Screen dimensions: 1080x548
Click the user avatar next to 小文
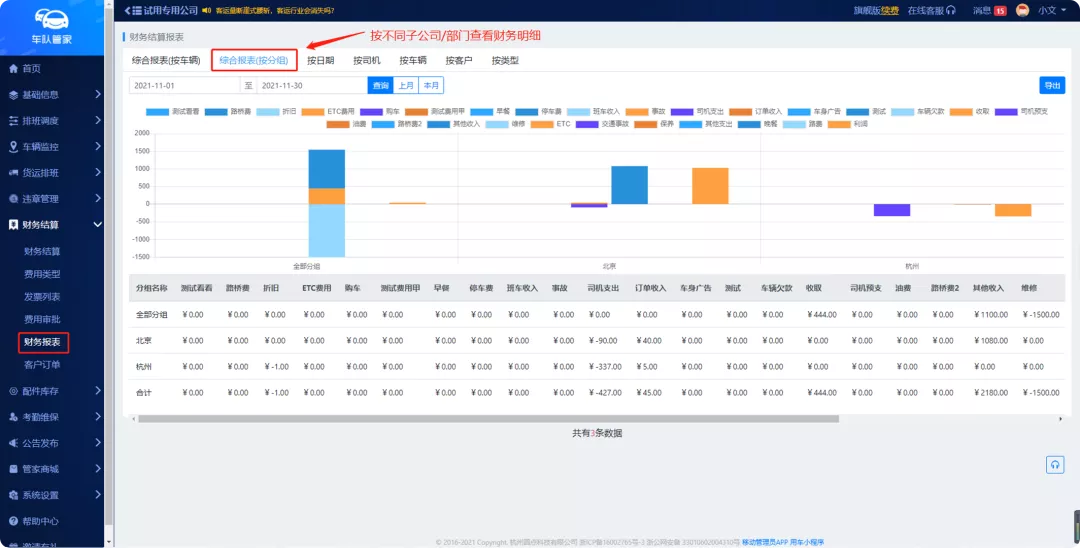click(x=1022, y=10)
